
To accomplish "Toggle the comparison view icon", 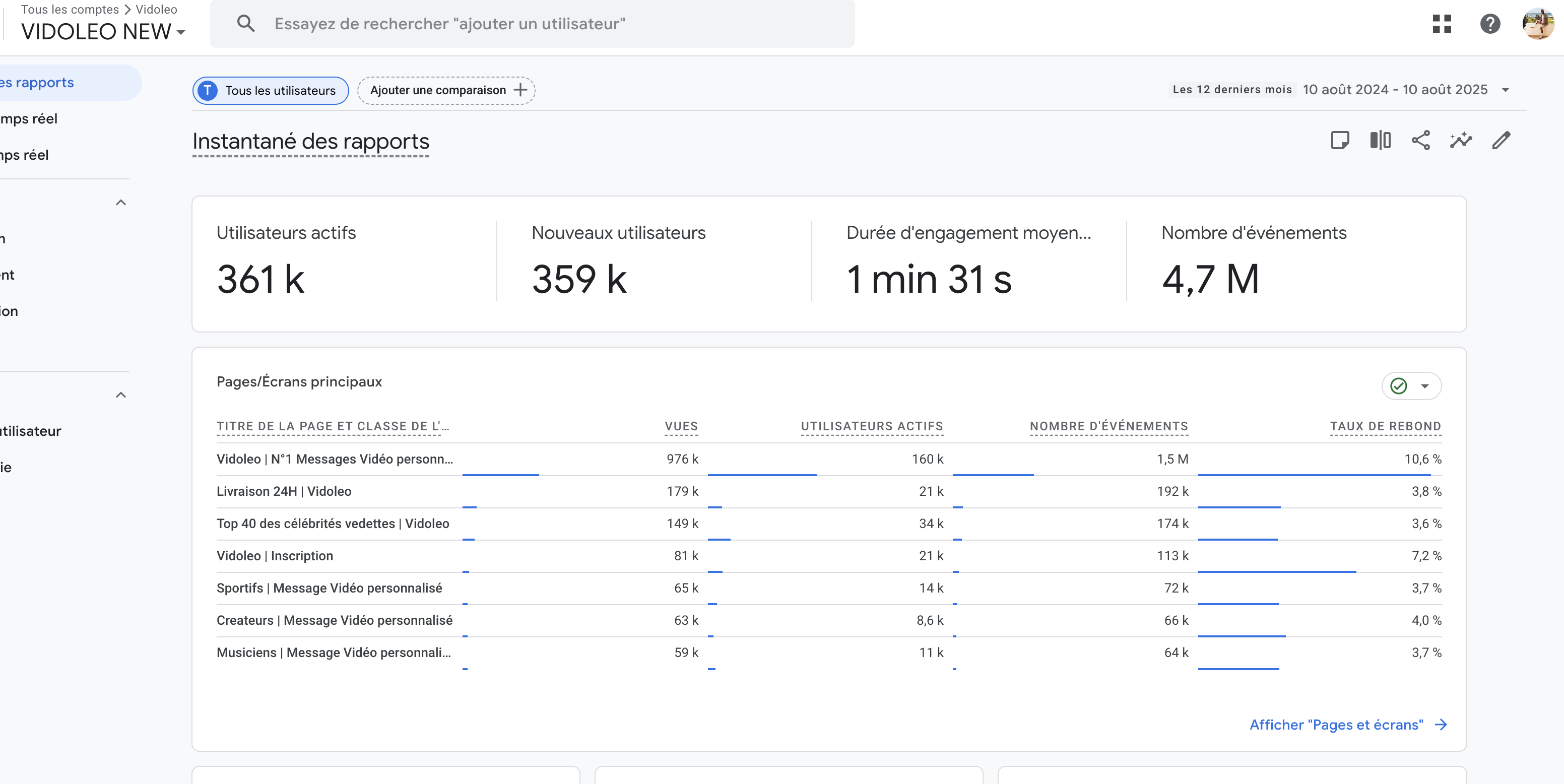I will click(1380, 140).
